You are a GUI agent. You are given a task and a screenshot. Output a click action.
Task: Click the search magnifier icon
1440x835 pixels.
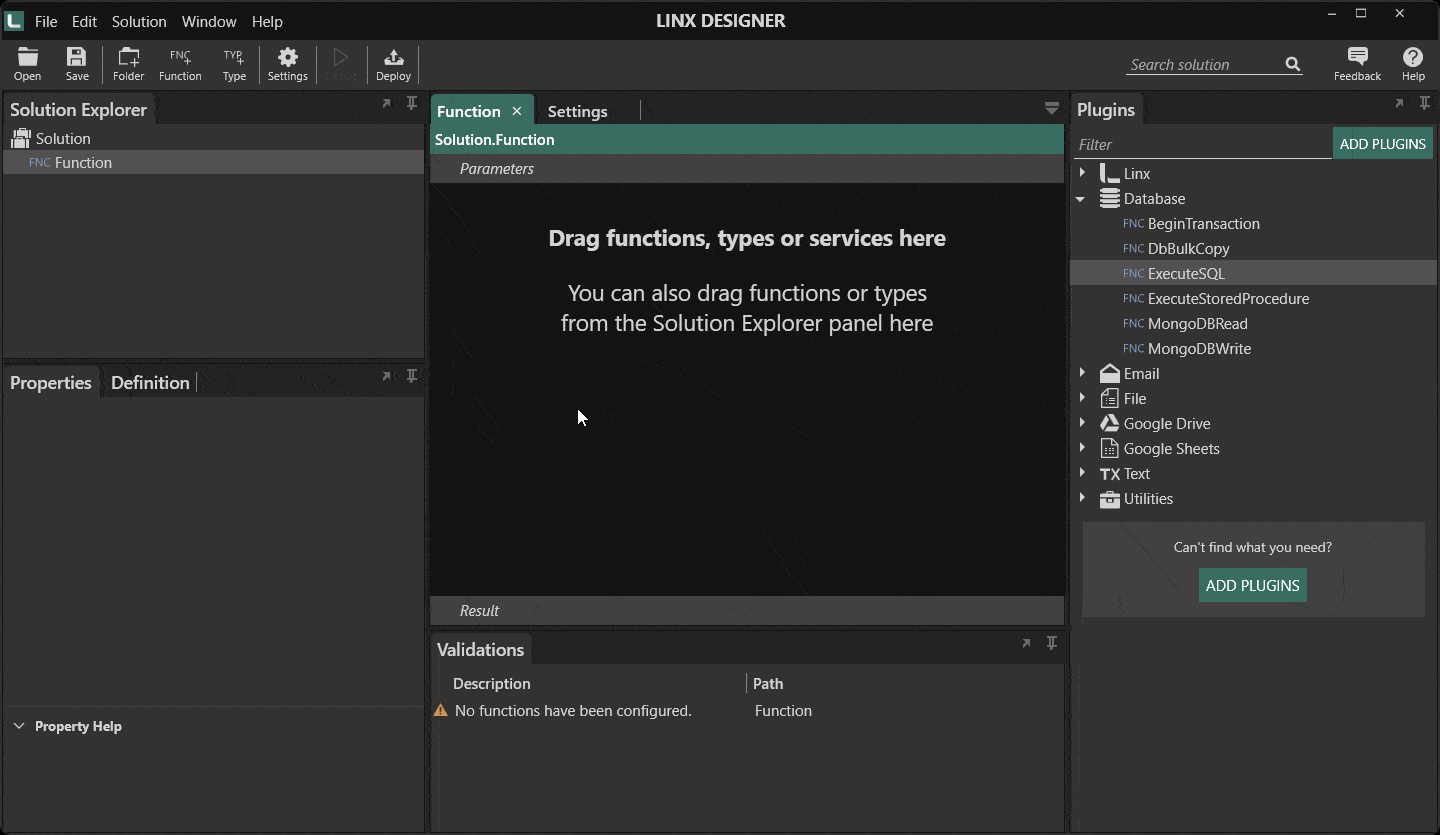tap(1293, 65)
